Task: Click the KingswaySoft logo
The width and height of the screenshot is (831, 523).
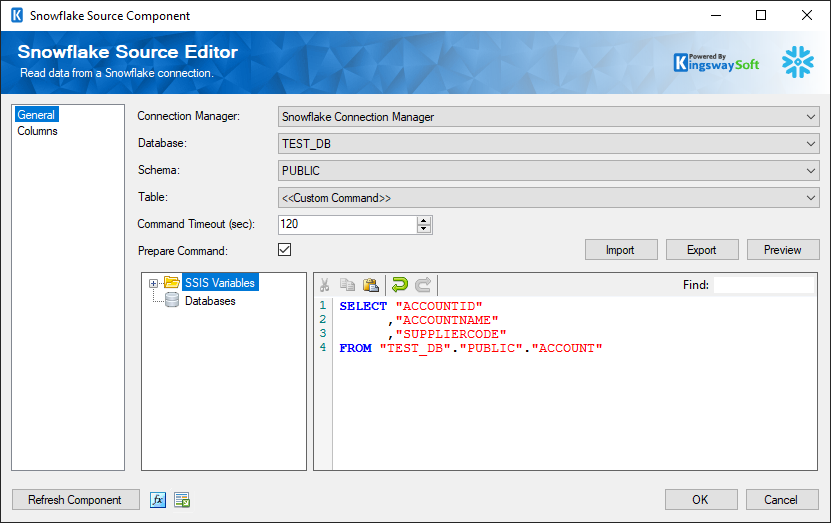Action: click(x=717, y=63)
